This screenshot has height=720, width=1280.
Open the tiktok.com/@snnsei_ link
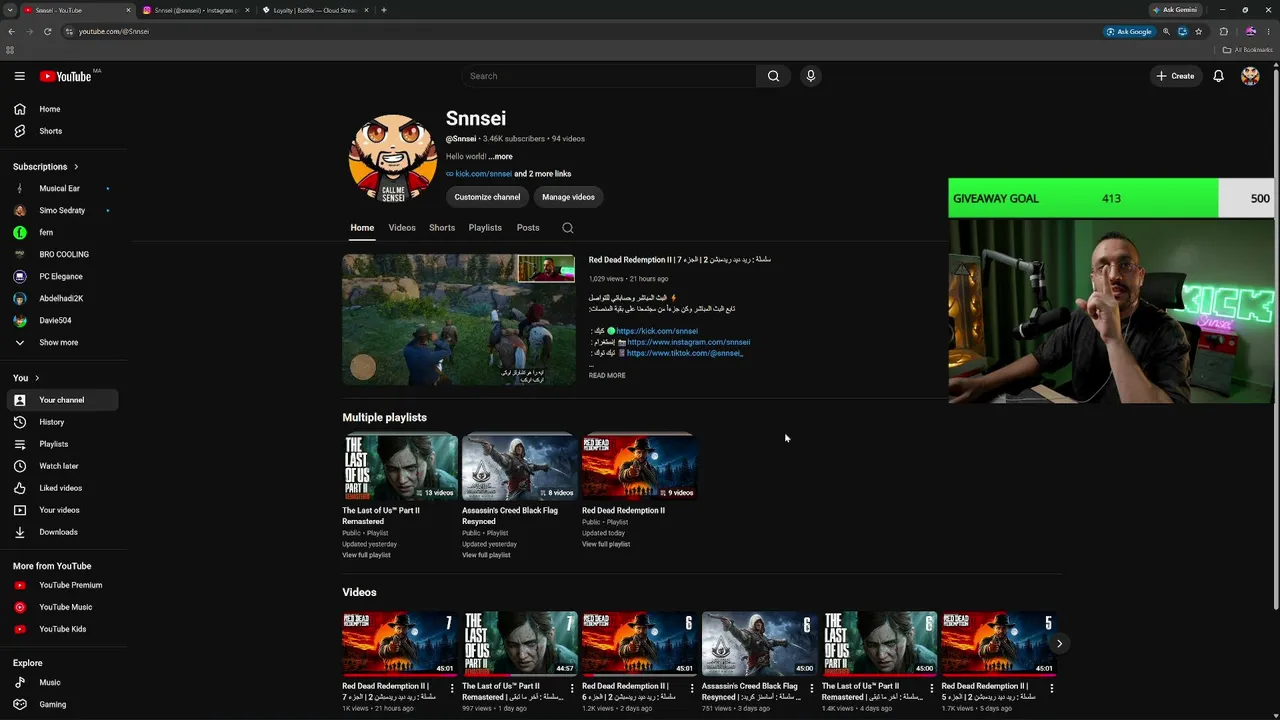(685, 353)
